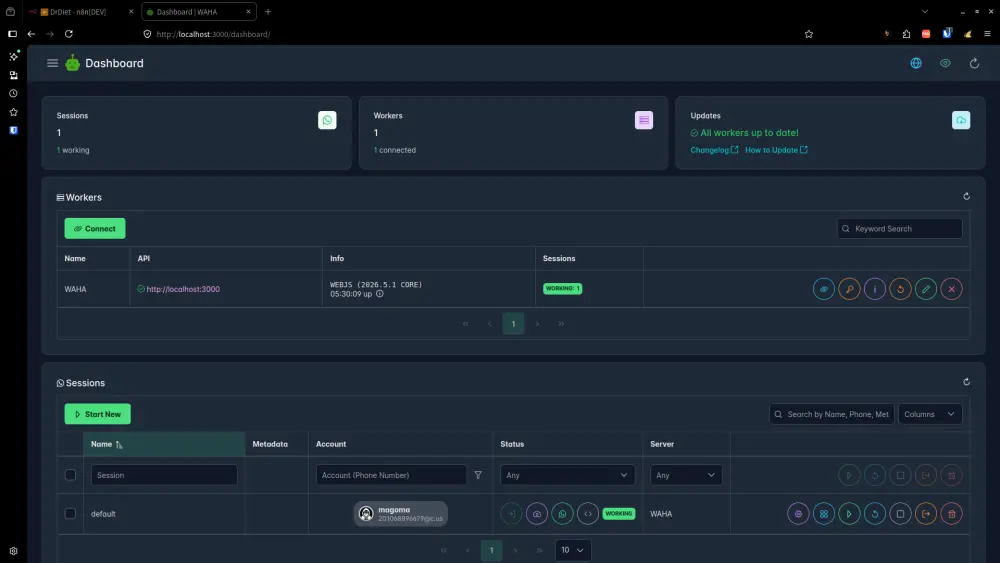Open the hamburger menu beside the Dashboard title
The image size is (1000, 563).
pyautogui.click(x=52, y=63)
